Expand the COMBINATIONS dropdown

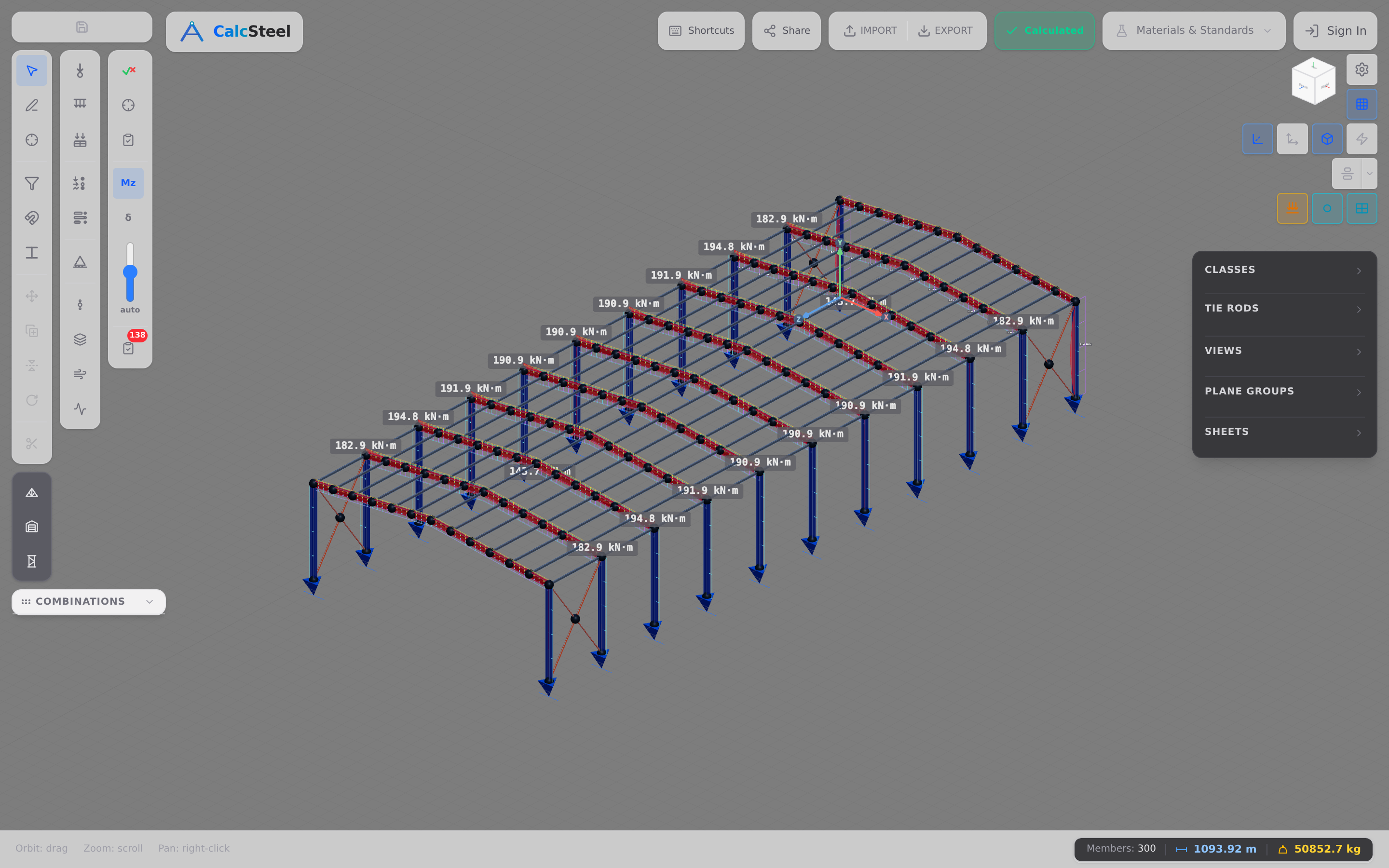[88, 602]
